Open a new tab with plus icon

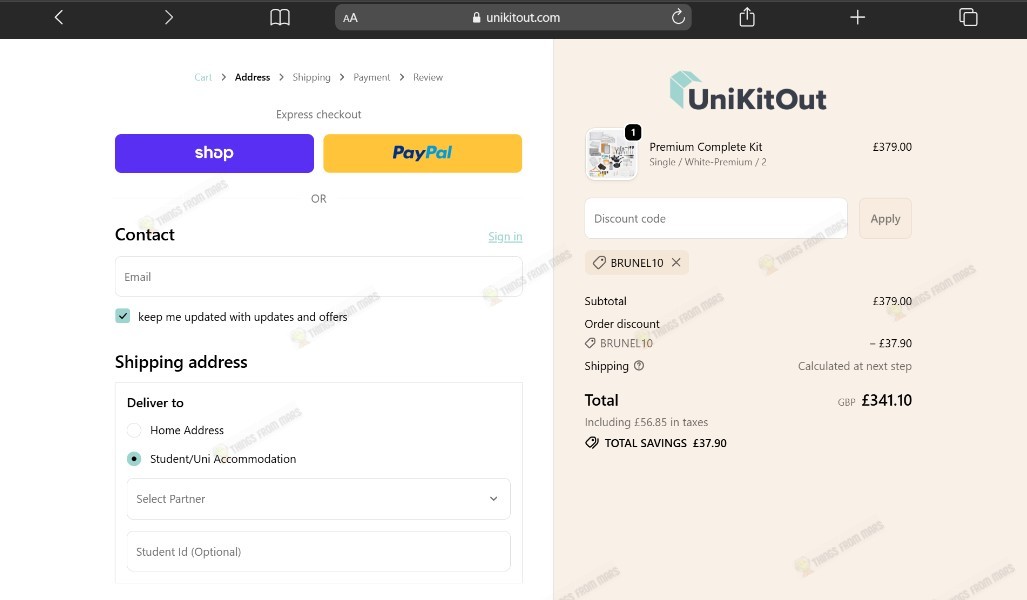[x=857, y=17]
